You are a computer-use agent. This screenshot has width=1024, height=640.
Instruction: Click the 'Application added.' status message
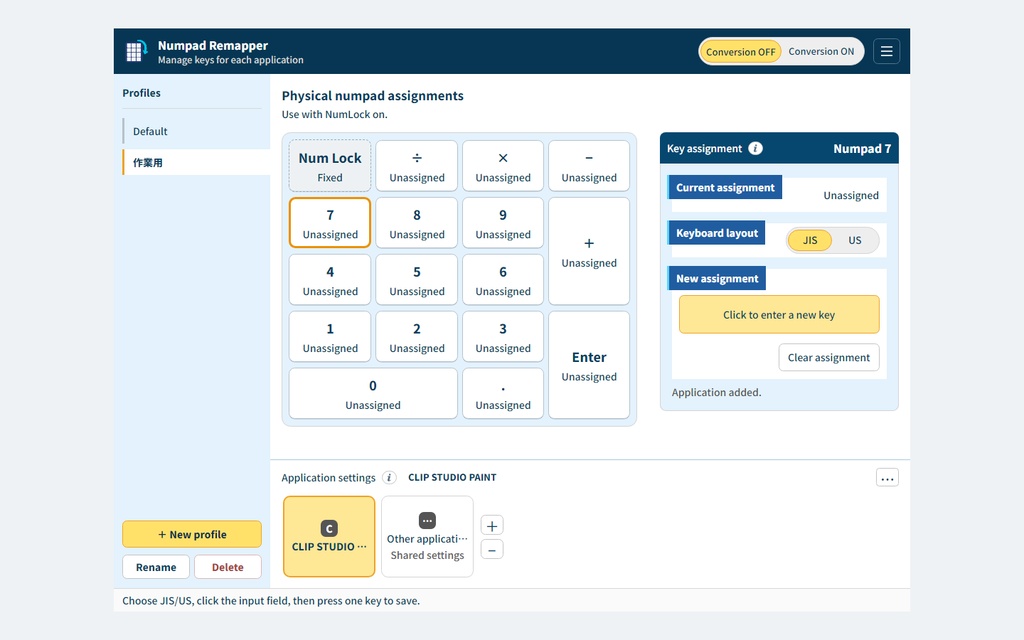[716, 392]
